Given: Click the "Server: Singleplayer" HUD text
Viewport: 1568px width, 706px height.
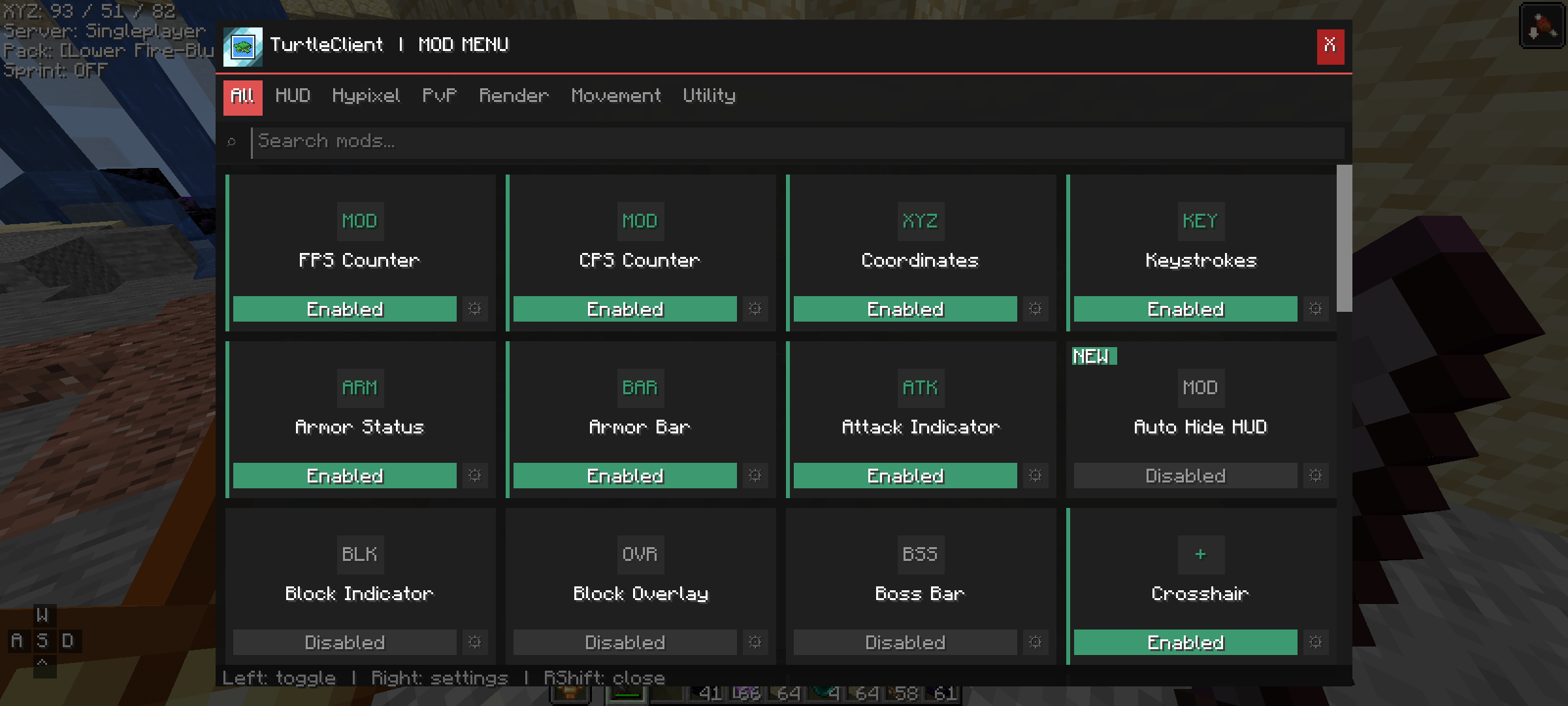Looking at the screenshot, I should [105, 31].
